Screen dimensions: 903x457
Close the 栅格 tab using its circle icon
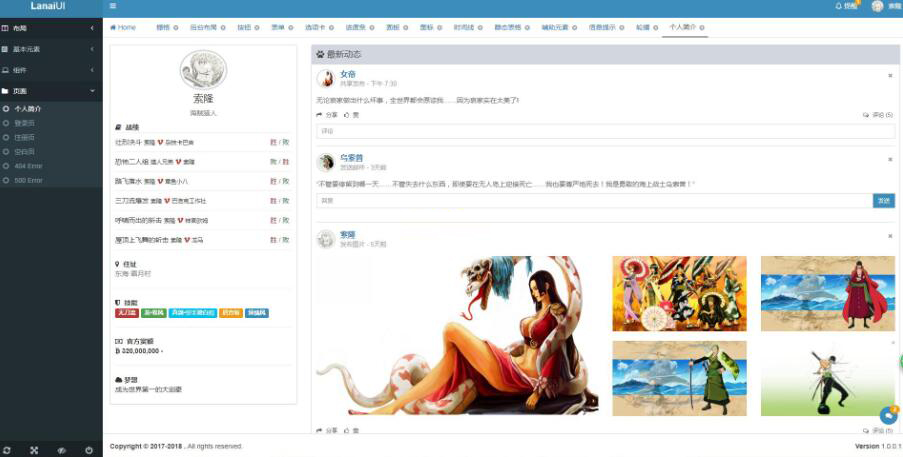pos(176,28)
